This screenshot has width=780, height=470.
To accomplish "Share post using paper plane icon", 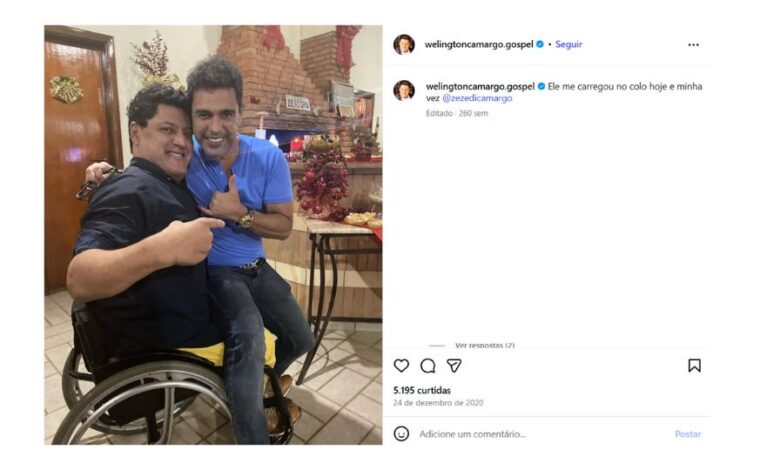I will click(454, 366).
